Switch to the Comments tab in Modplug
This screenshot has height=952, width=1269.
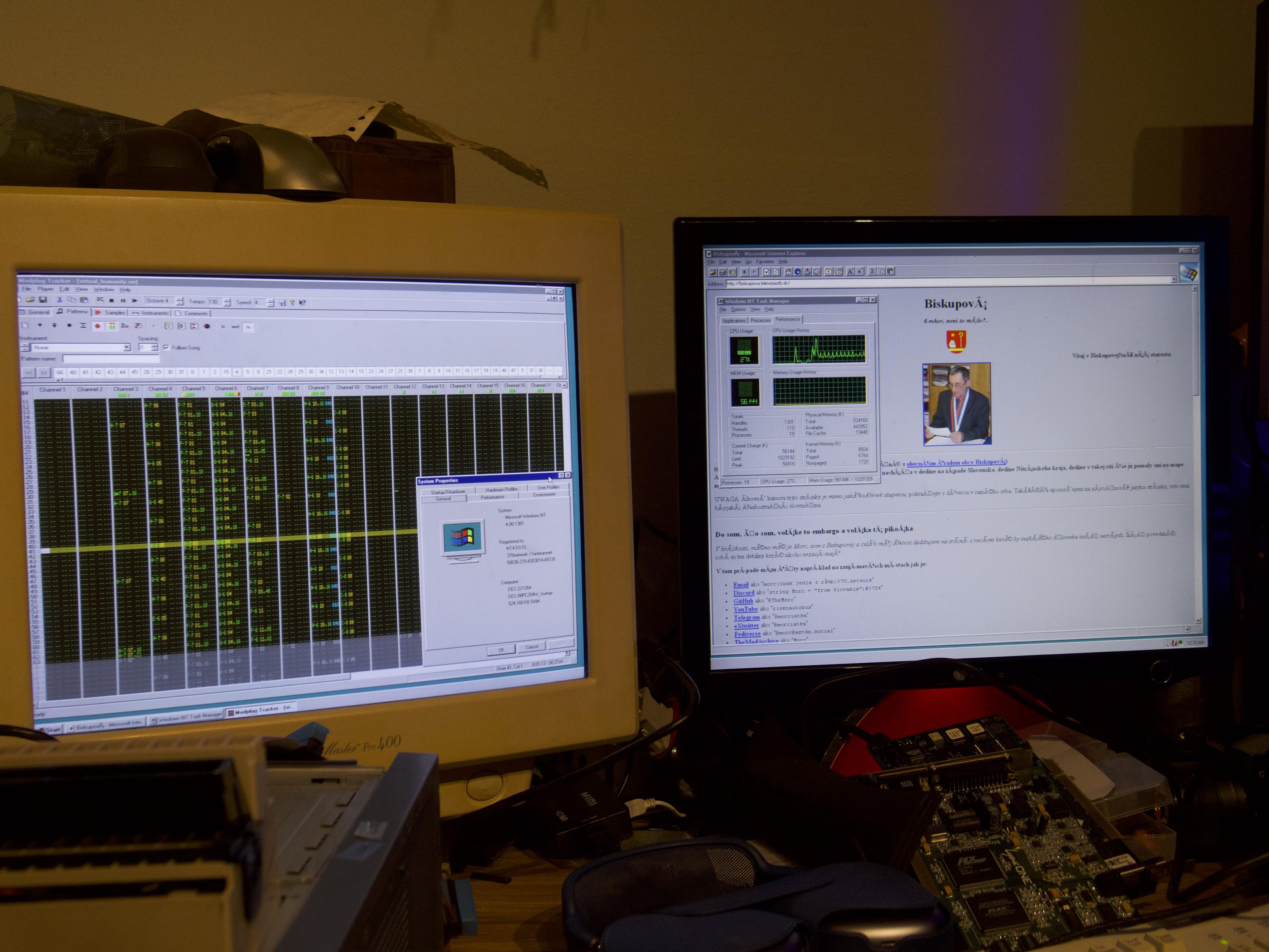pyautogui.click(x=192, y=313)
